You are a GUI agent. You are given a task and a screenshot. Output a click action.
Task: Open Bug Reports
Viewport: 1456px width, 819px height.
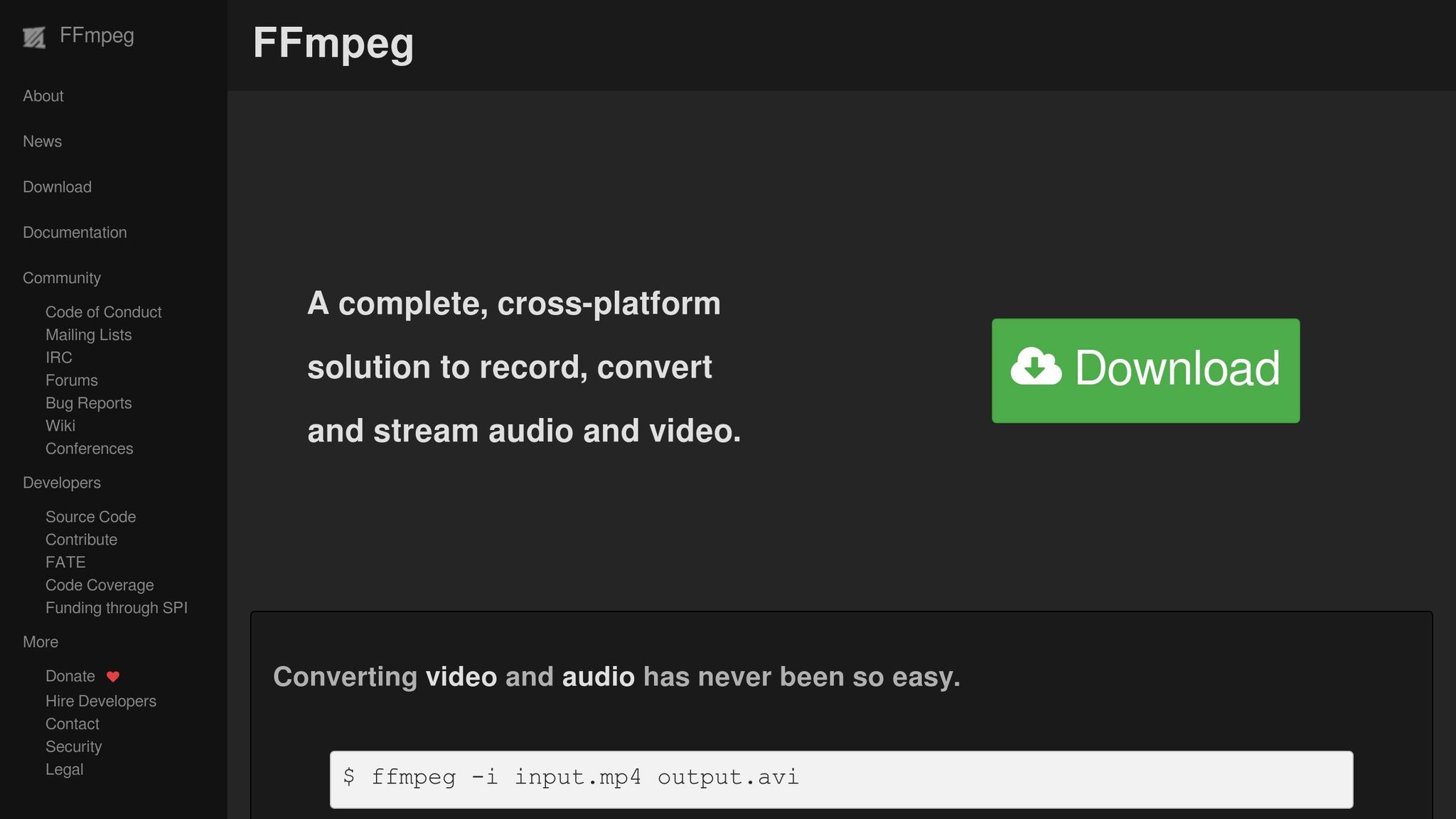click(89, 402)
